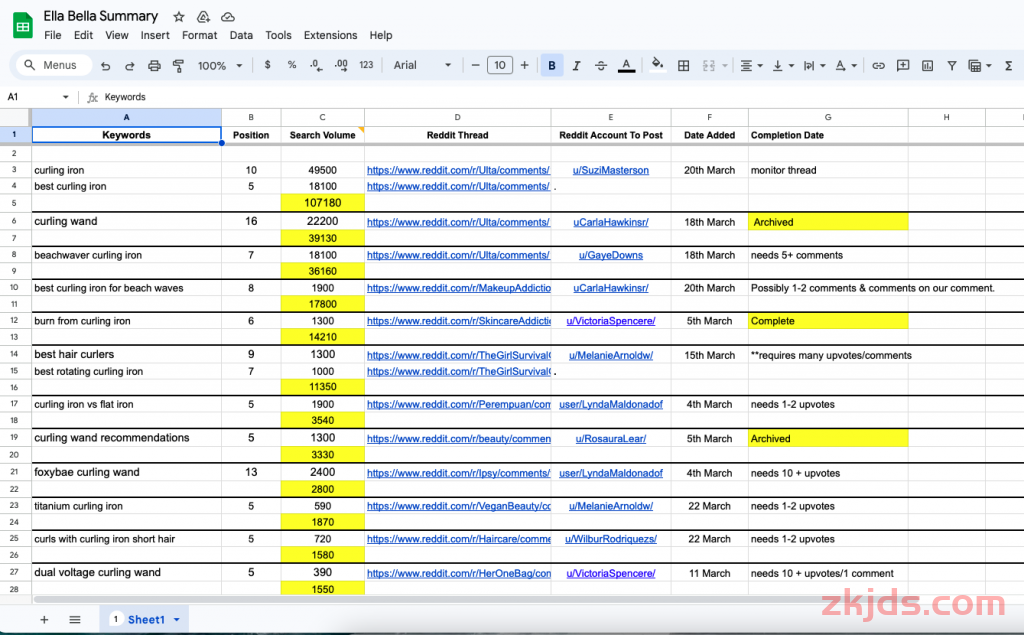The height and width of the screenshot is (635, 1024).
Task: Check the cloud document status icon
Action: [x=228, y=17]
